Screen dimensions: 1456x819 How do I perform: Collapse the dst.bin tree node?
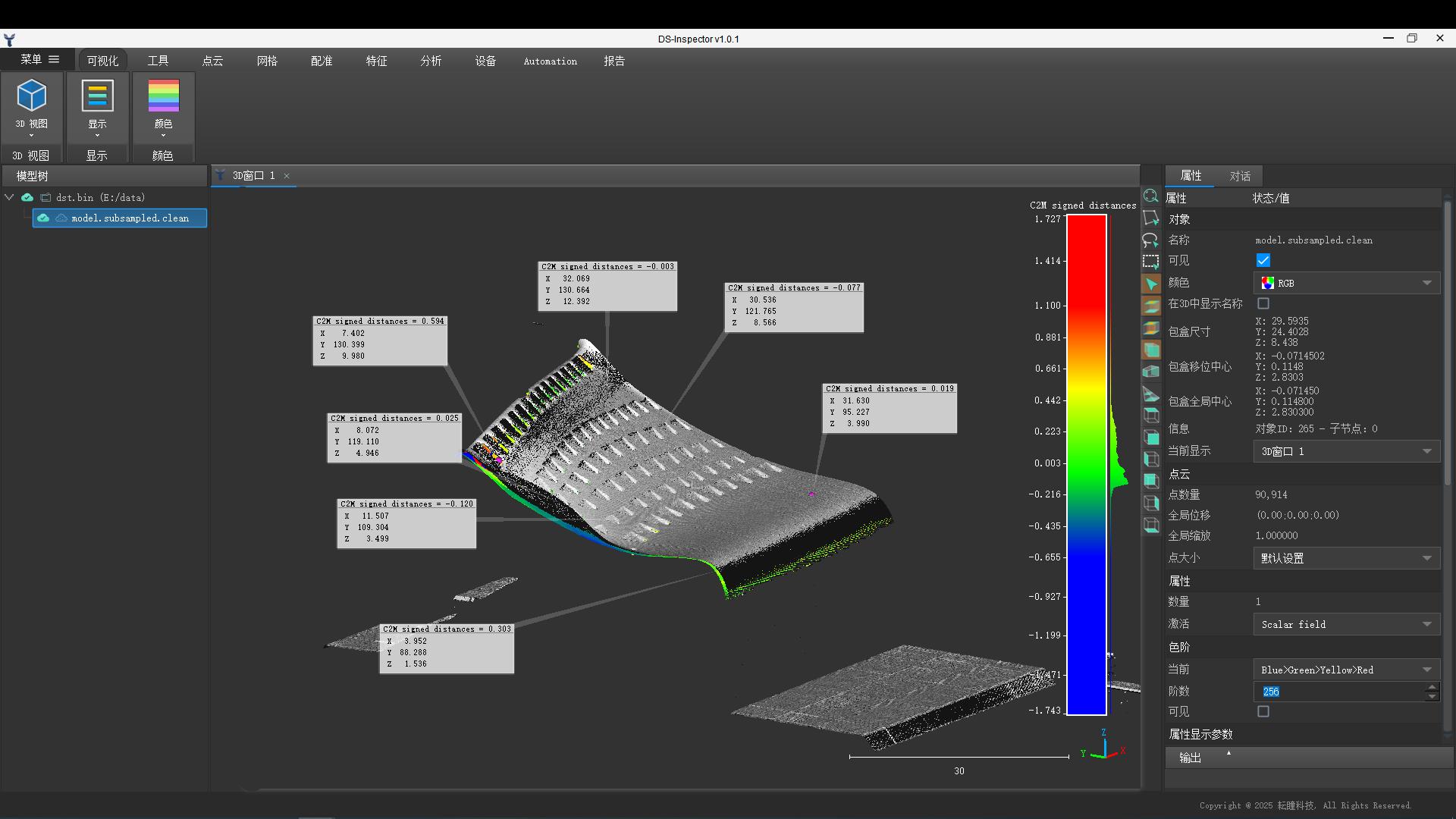tap(10, 197)
